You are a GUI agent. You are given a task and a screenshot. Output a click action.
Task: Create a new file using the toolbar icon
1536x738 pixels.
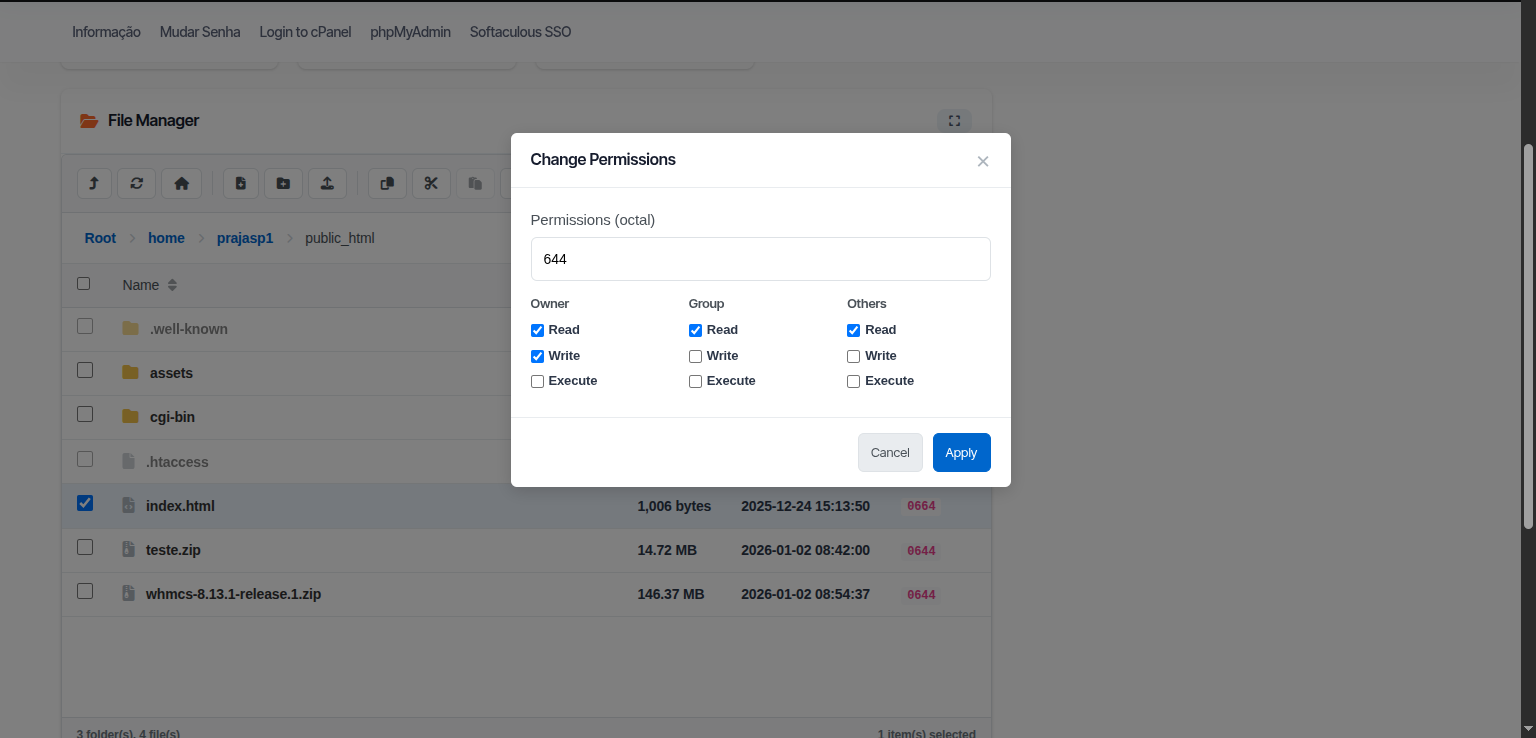coord(240,183)
